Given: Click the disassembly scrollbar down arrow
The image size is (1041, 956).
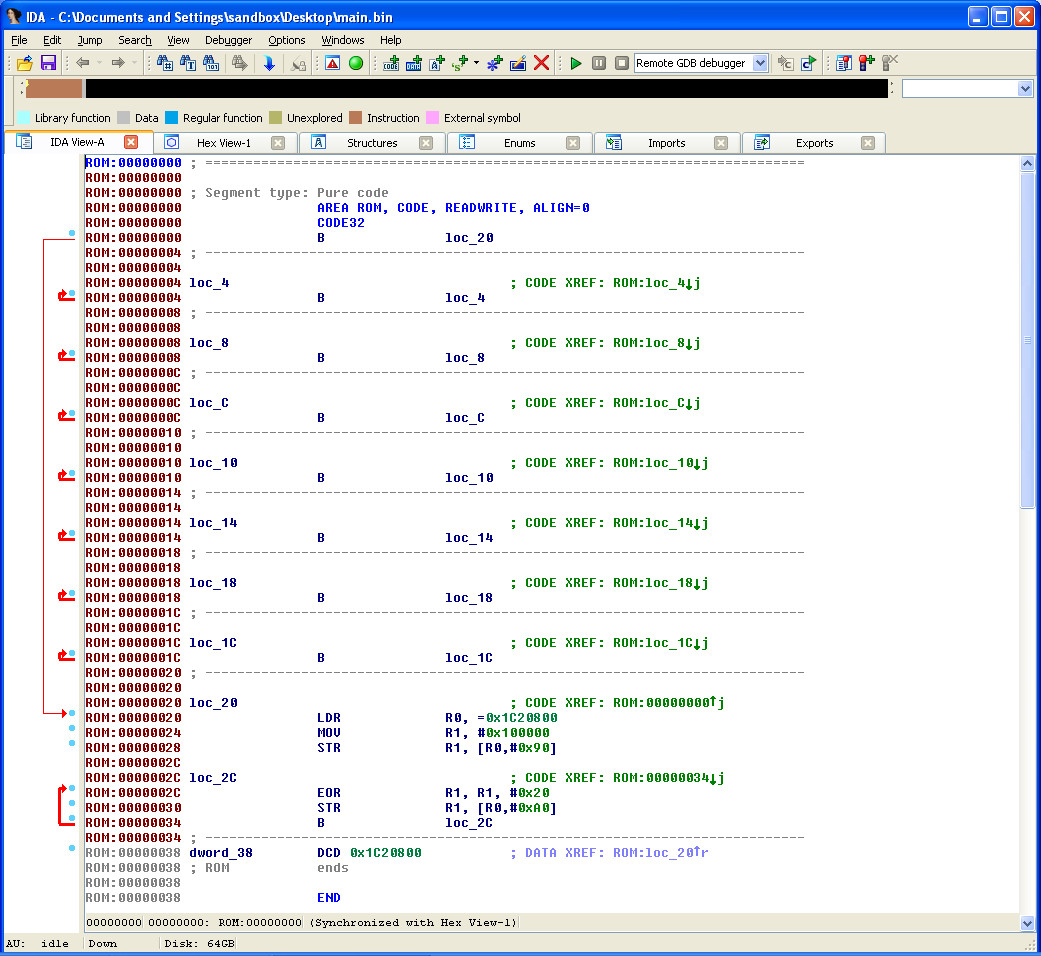Looking at the screenshot, I should 1027,923.
